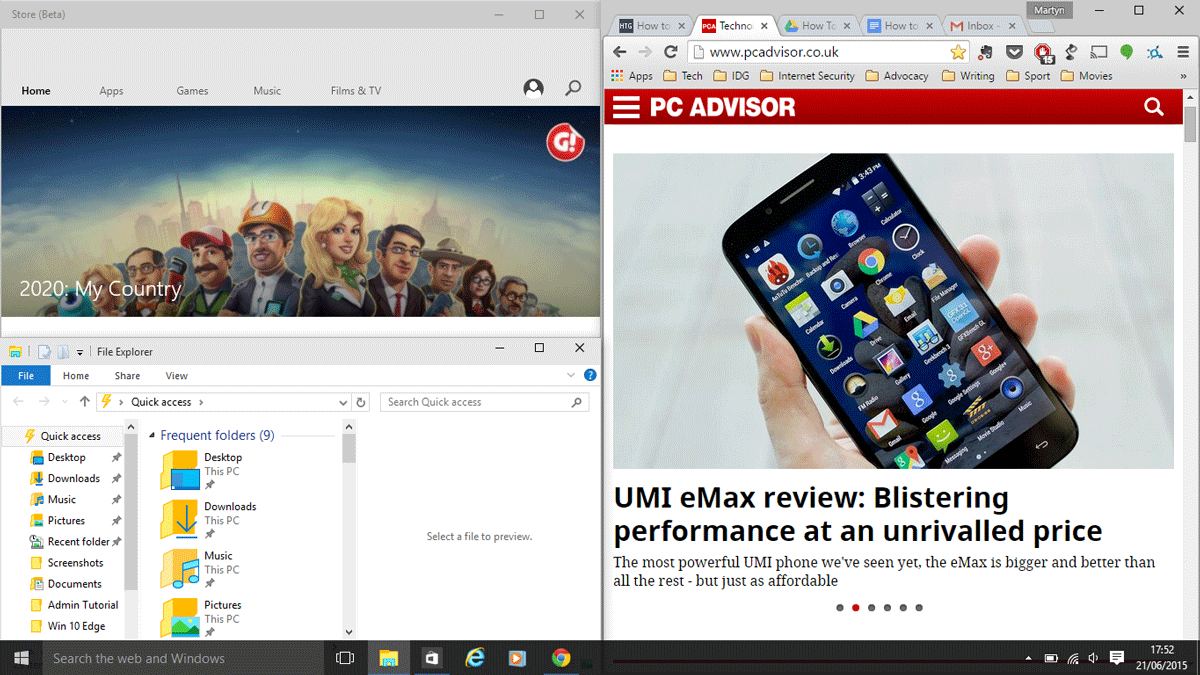Open the Store app from the taskbar
Screen dimensions: 1200x675
[431, 658]
